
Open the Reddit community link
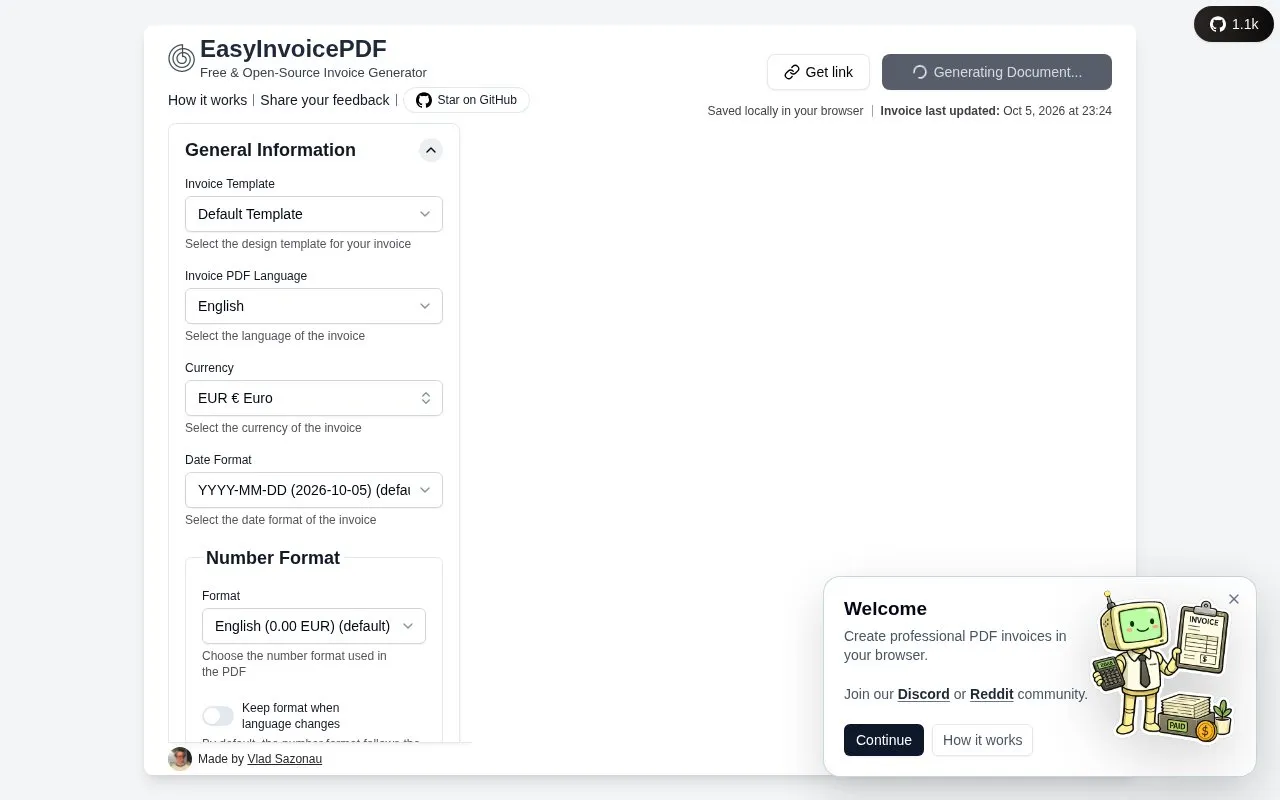(x=992, y=694)
